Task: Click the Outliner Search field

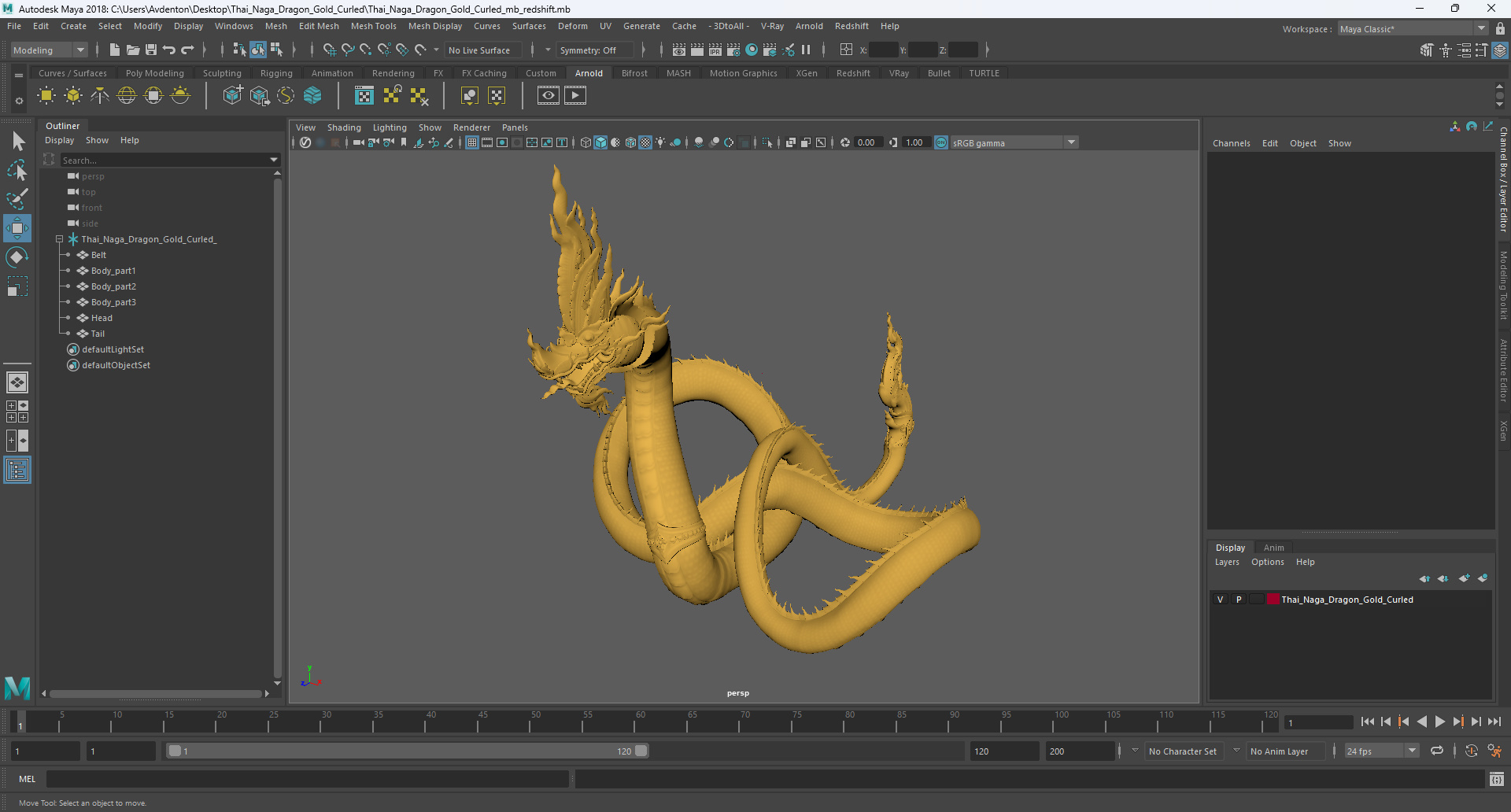Action: (165, 160)
